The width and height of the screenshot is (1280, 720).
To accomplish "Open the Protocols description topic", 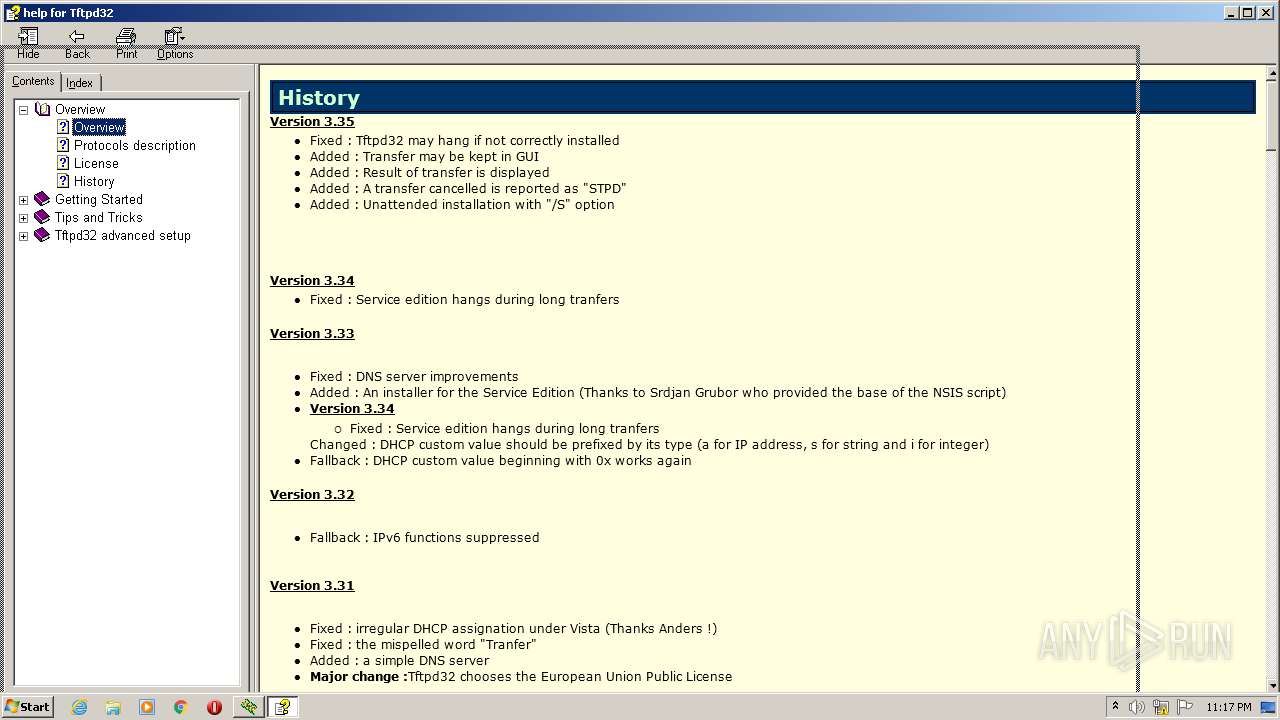I will click(x=135, y=145).
